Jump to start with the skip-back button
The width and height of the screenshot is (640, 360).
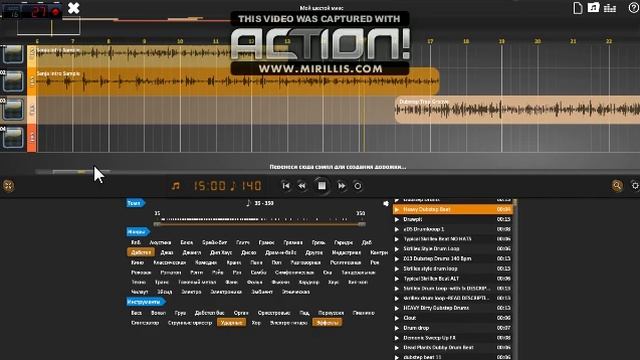[x=286, y=186]
